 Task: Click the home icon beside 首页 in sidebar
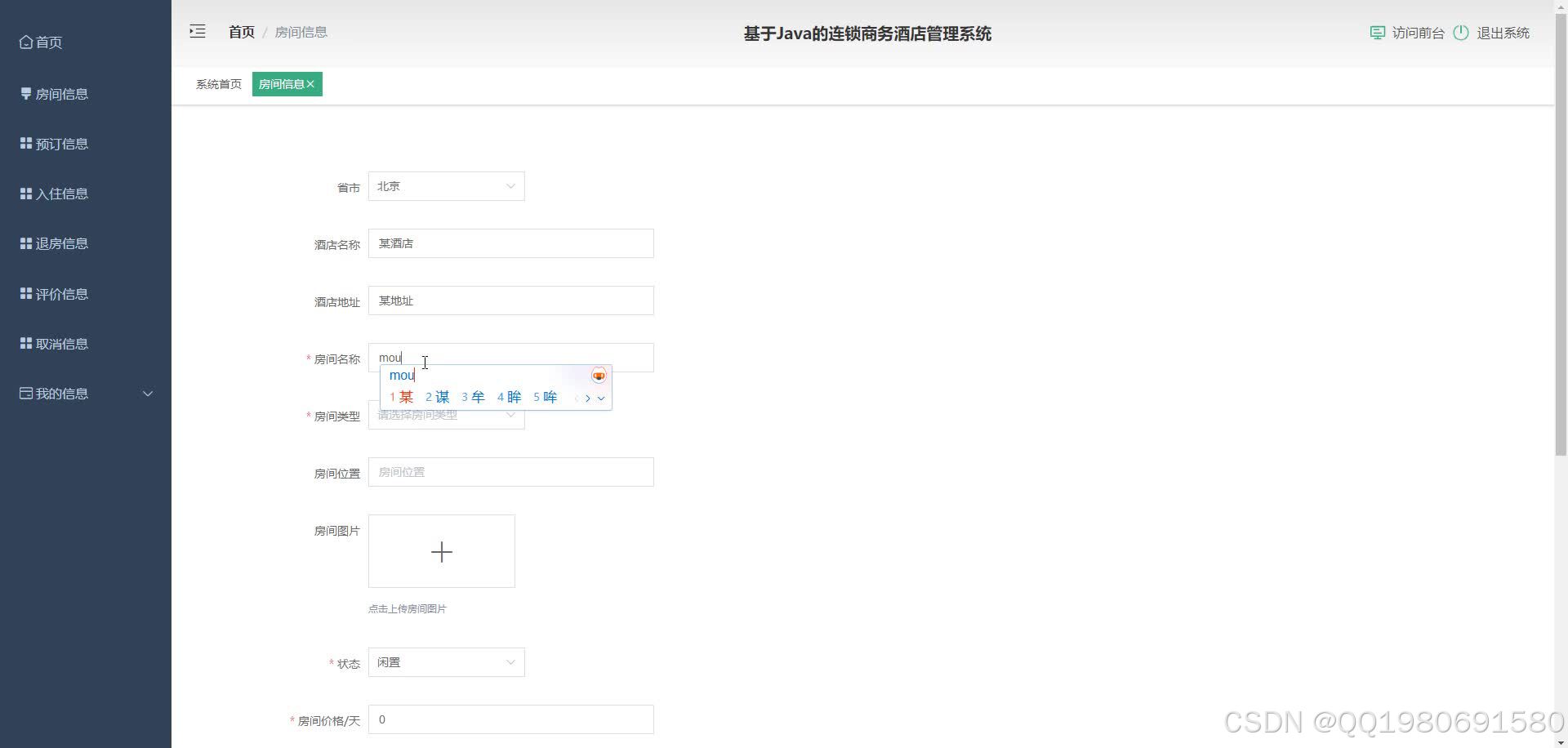click(26, 42)
